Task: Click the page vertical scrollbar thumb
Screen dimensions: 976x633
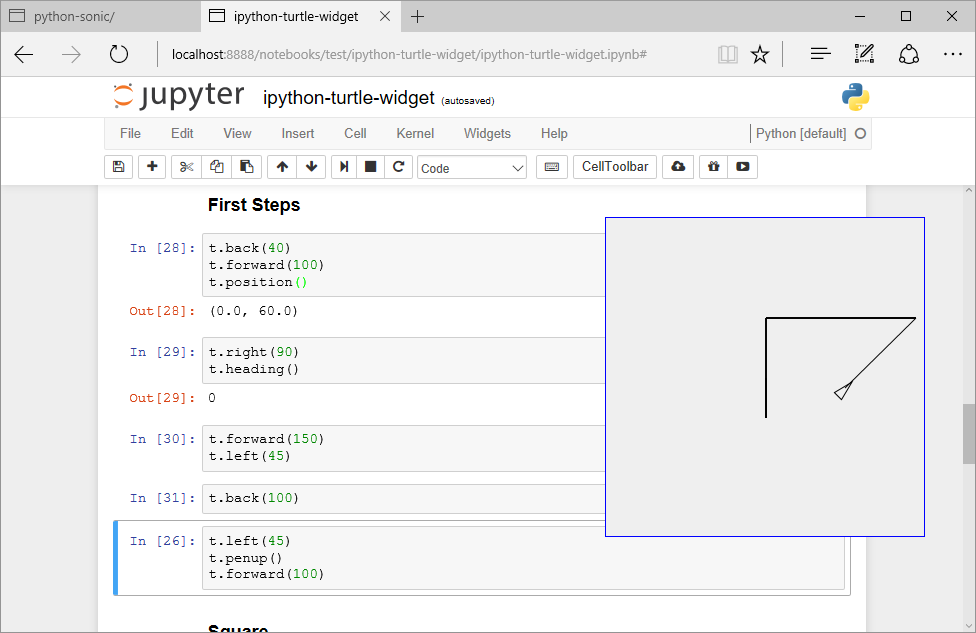Action: point(969,434)
